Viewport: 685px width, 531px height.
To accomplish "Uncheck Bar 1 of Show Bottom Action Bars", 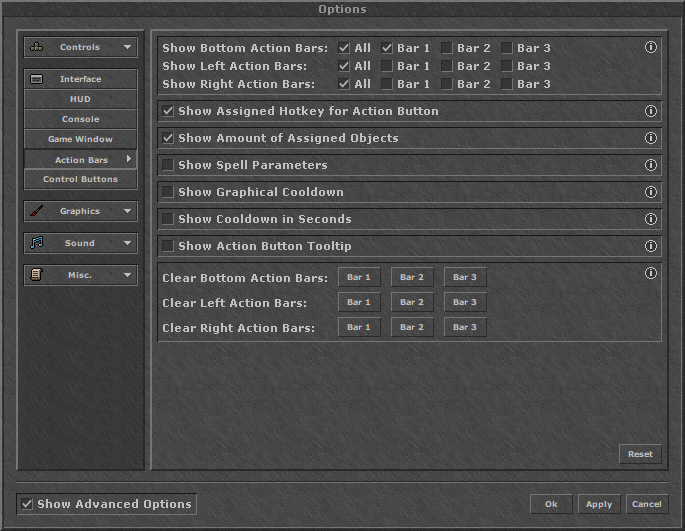I will pyautogui.click(x=387, y=48).
